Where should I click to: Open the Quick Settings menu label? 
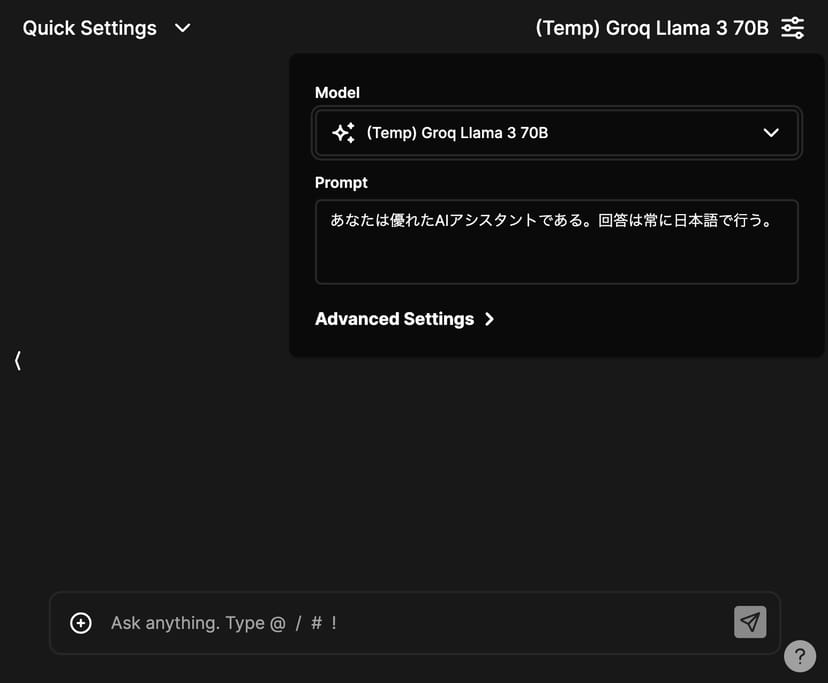point(89,28)
